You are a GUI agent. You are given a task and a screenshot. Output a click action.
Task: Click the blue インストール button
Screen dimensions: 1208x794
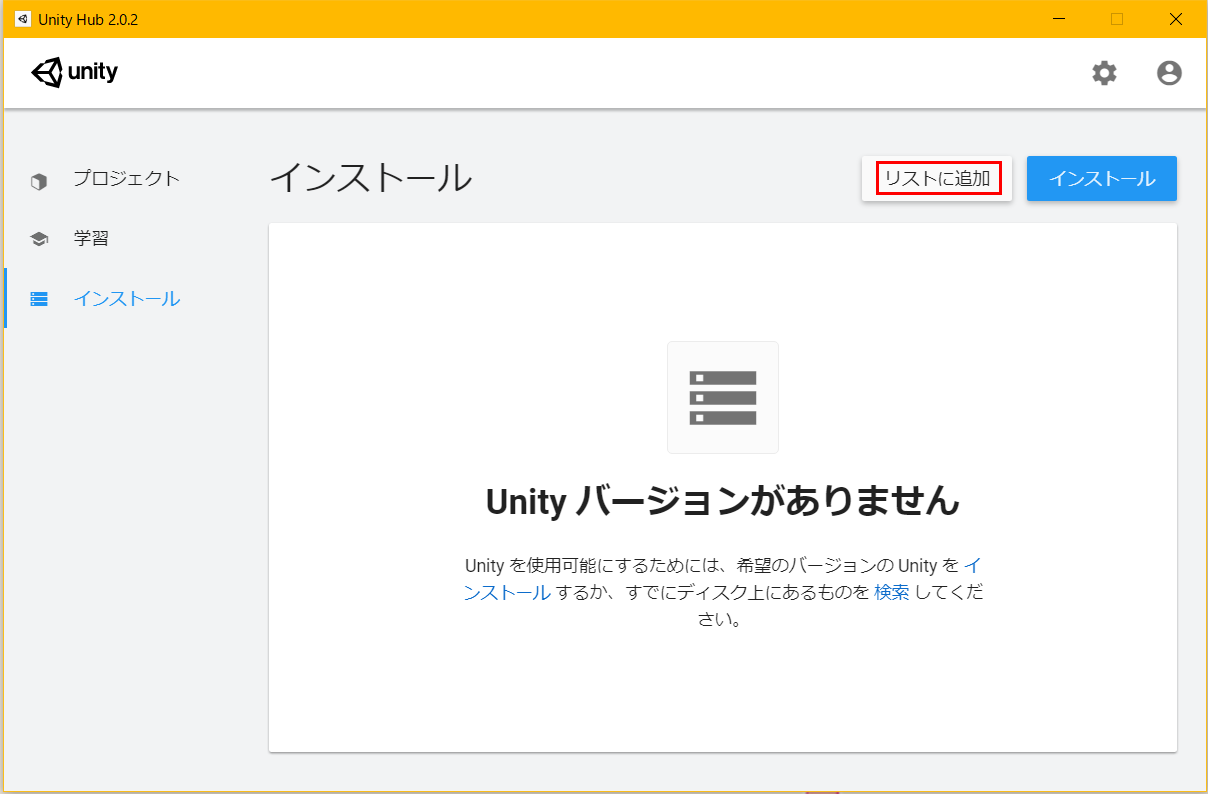pyautogui.click(x=1102, y=179)
